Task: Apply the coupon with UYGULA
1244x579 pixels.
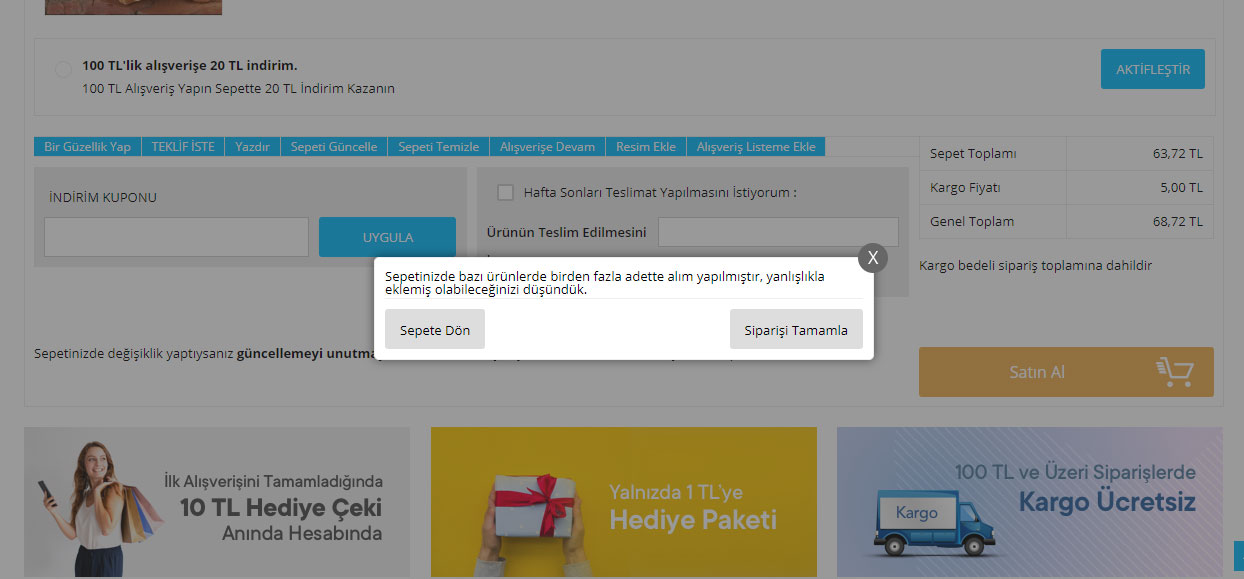Action: click(x=387, y=237)
